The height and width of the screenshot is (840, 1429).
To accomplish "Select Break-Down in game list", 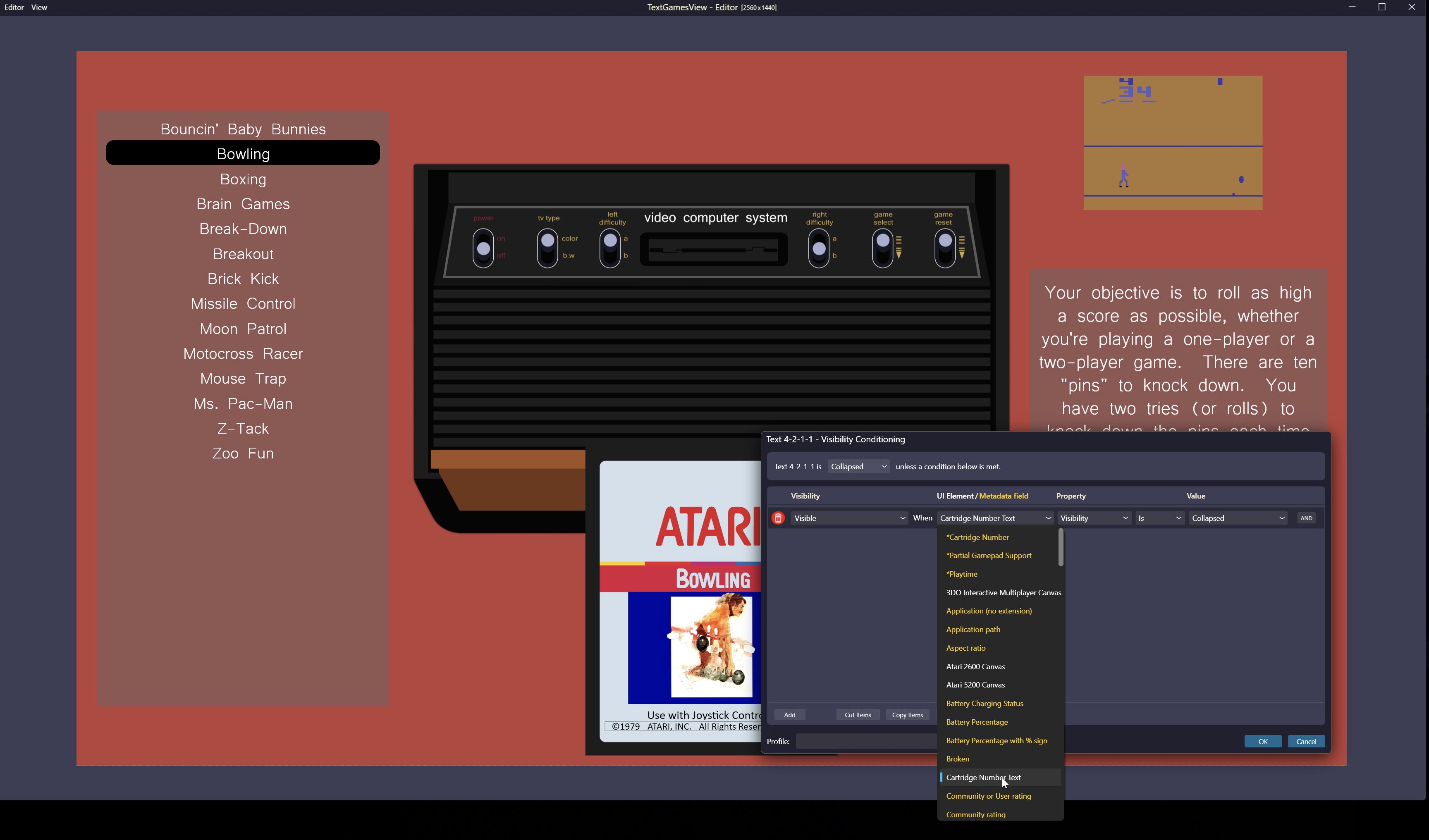I will (x=243, y=229).
